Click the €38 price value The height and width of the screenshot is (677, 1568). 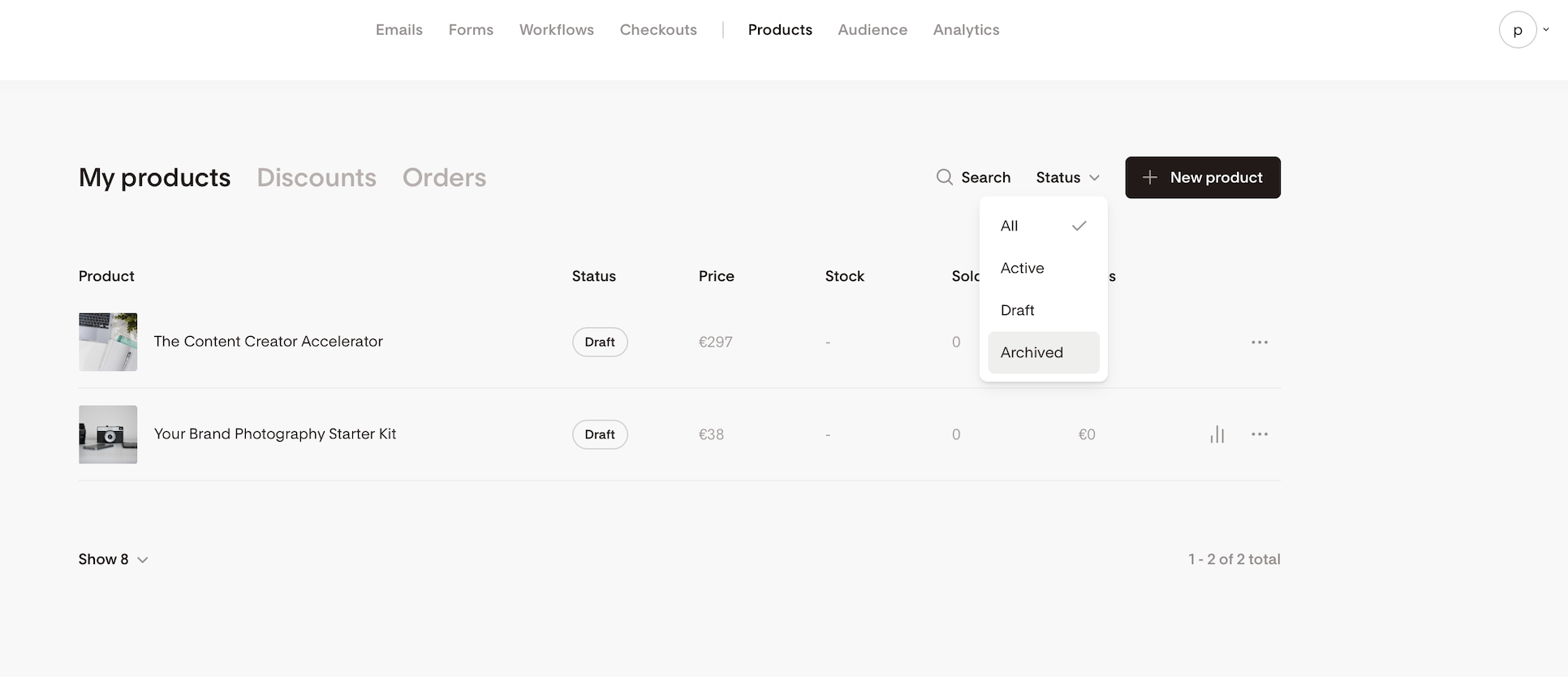click(x=711, y=435)
